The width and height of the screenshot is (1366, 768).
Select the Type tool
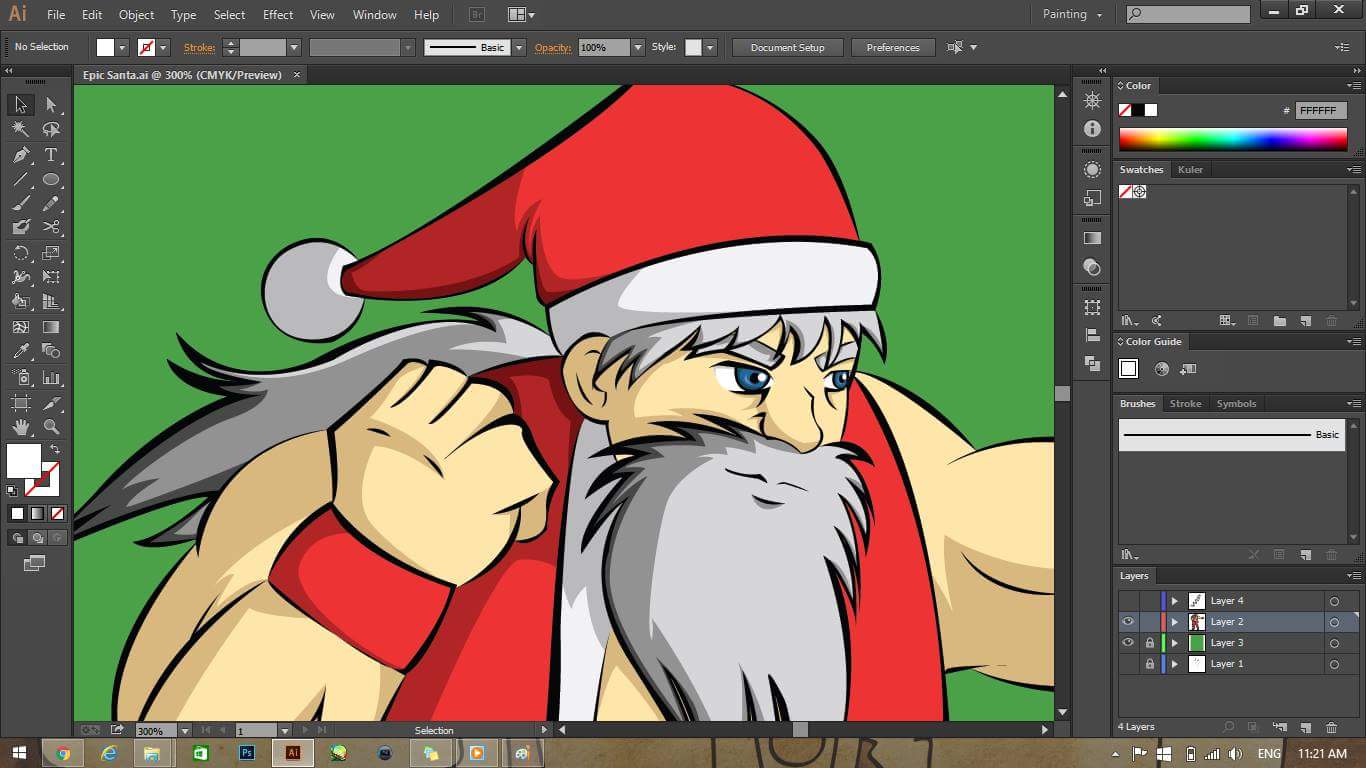(x=51, y=155)
